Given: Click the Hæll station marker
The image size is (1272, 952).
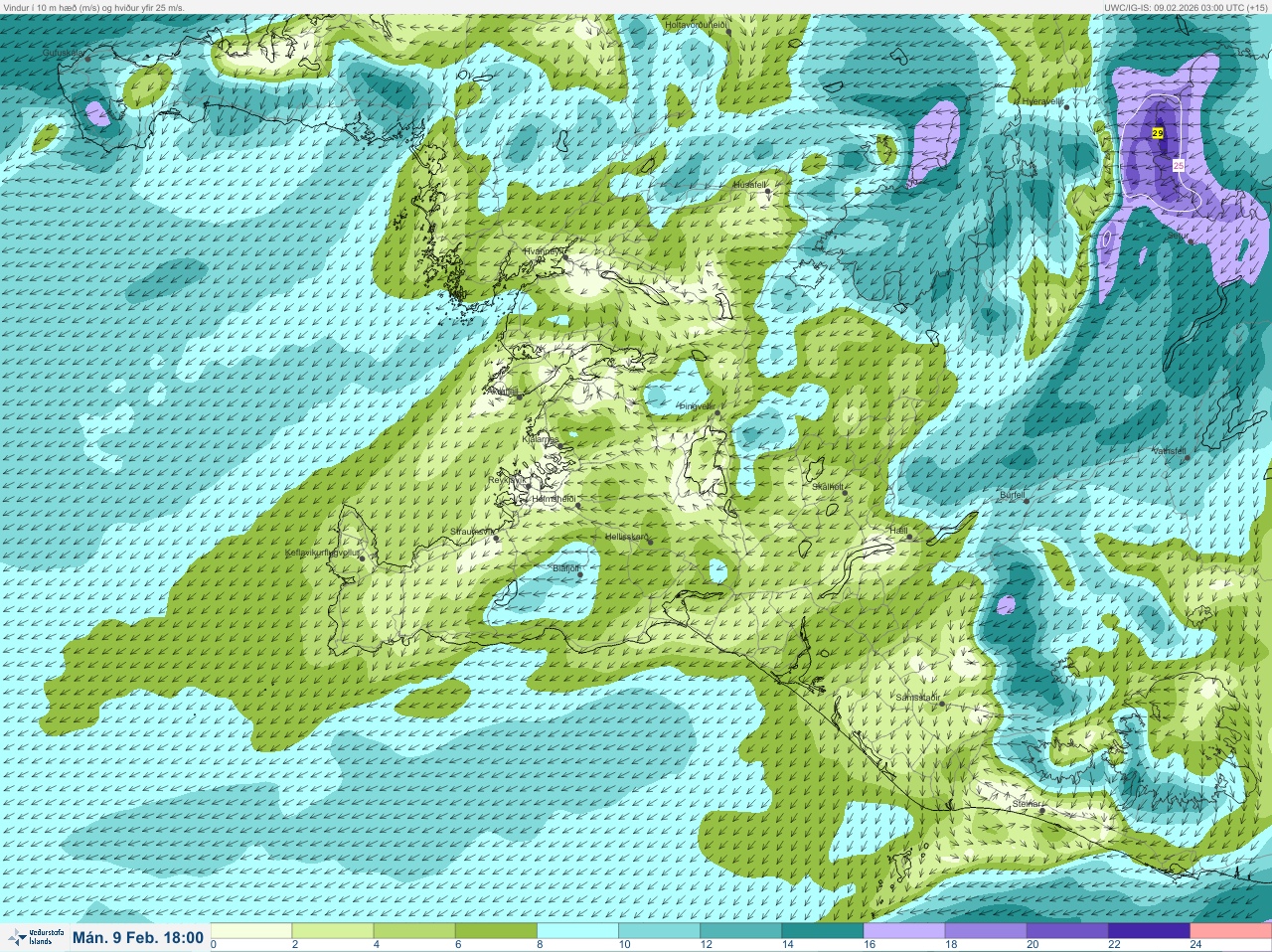Looking at the screenshot, I should pyautogui.click(x=909, y=538).
